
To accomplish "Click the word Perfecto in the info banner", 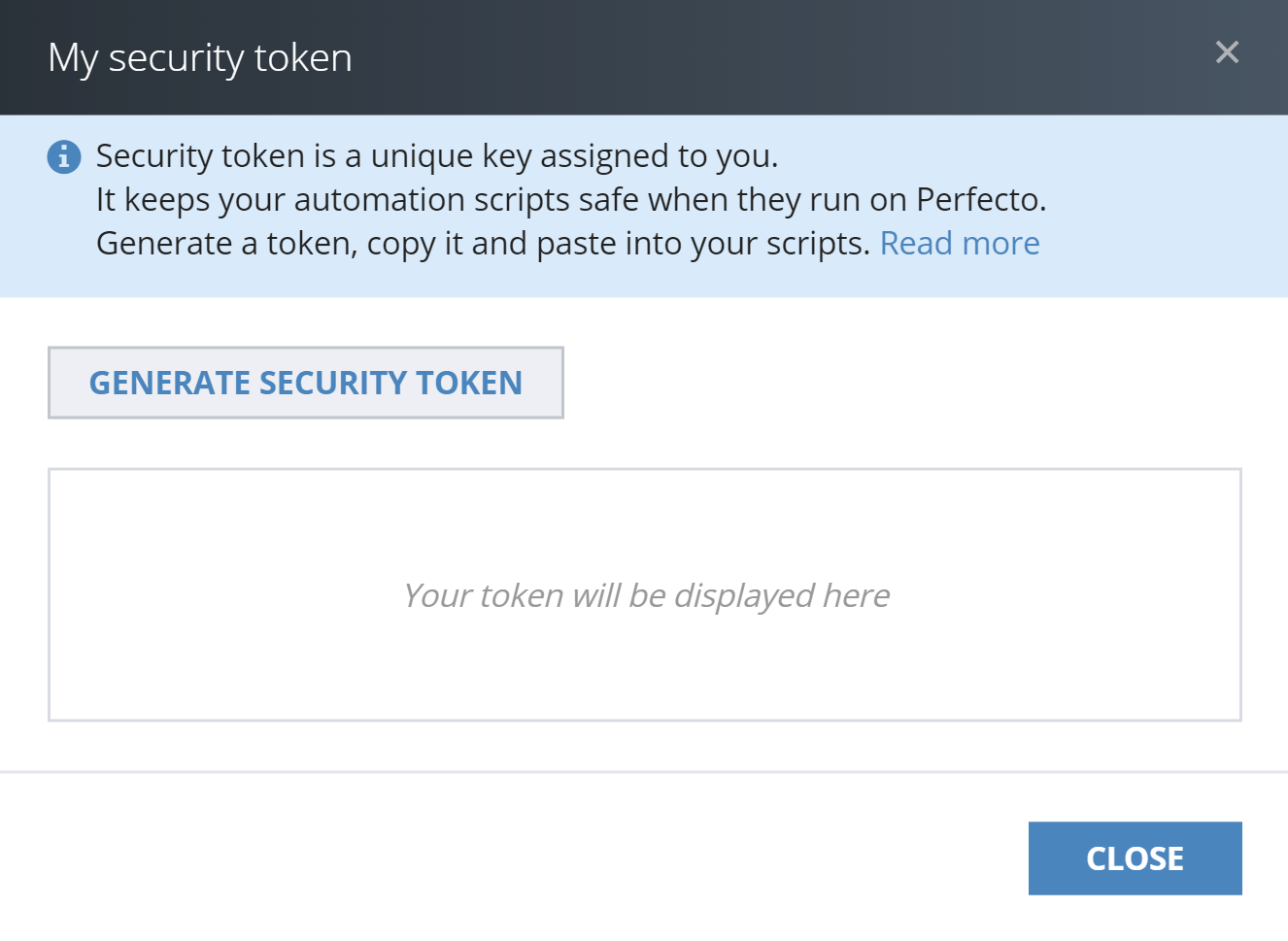I will click(979, 200).
